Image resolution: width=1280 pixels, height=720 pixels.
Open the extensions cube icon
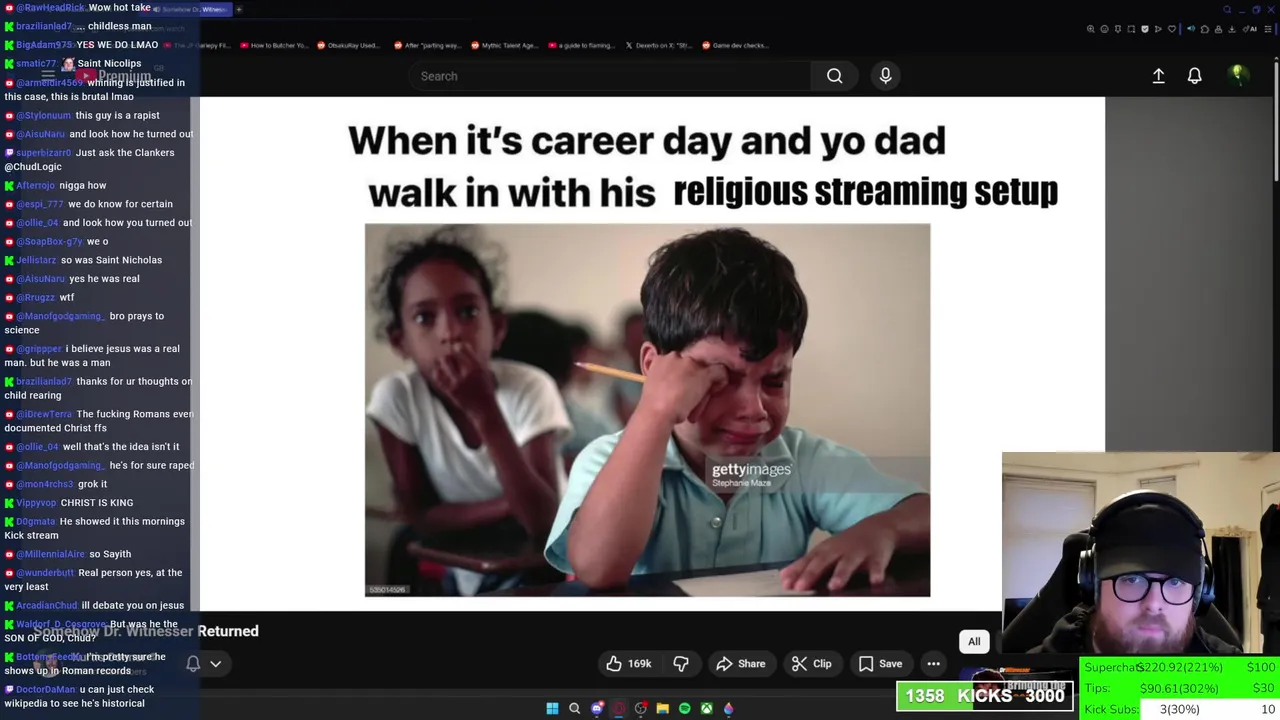pos(1205,29)
